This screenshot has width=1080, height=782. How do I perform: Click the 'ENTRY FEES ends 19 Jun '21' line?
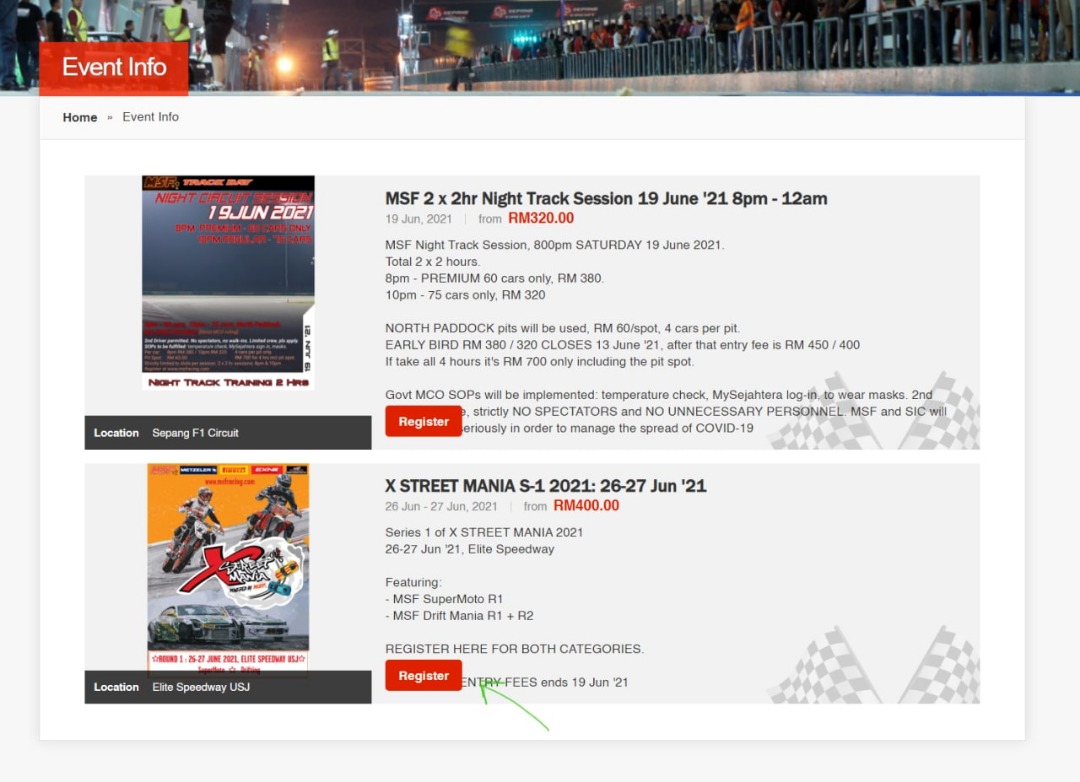tap(544, 682)
